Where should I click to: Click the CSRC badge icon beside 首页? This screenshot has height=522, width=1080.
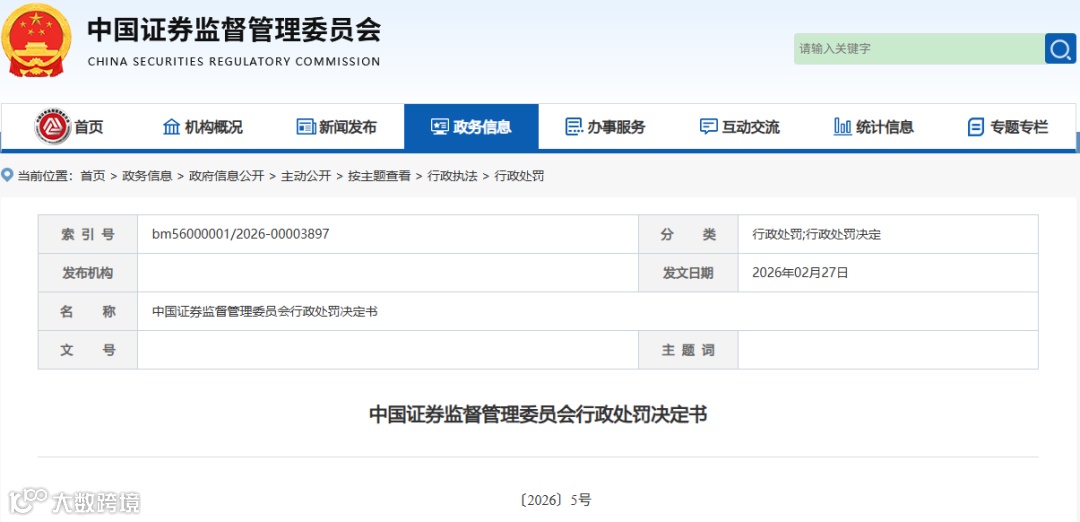coord(53,127)
